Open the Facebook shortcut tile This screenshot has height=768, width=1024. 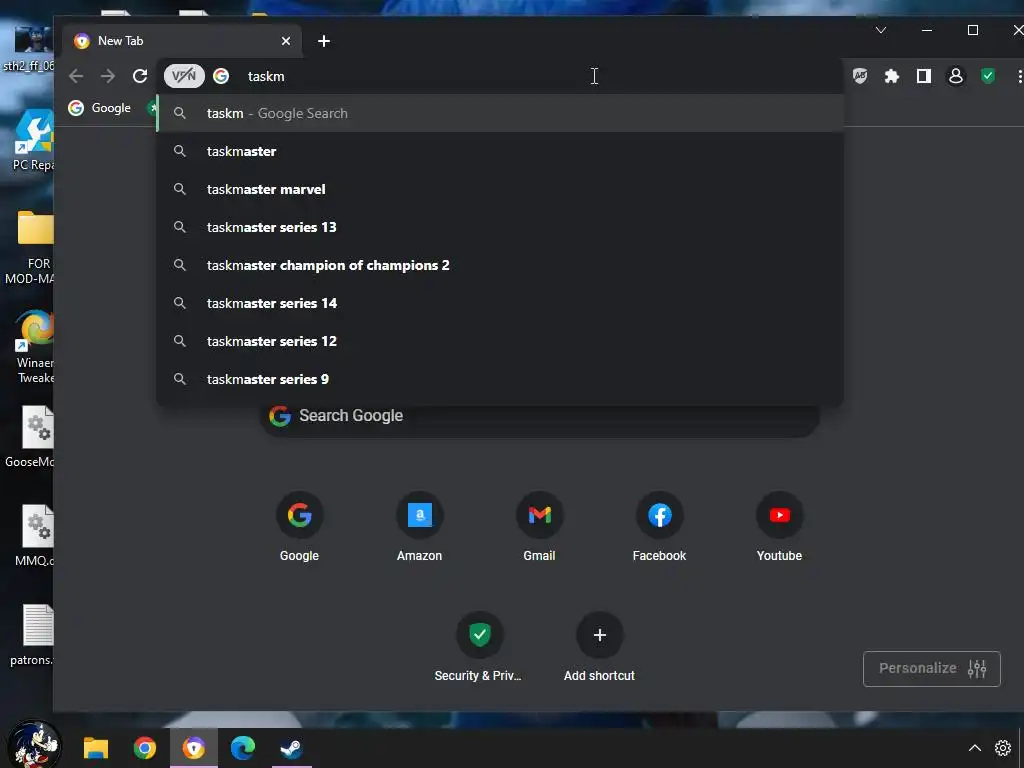click(x=659, y=527)
